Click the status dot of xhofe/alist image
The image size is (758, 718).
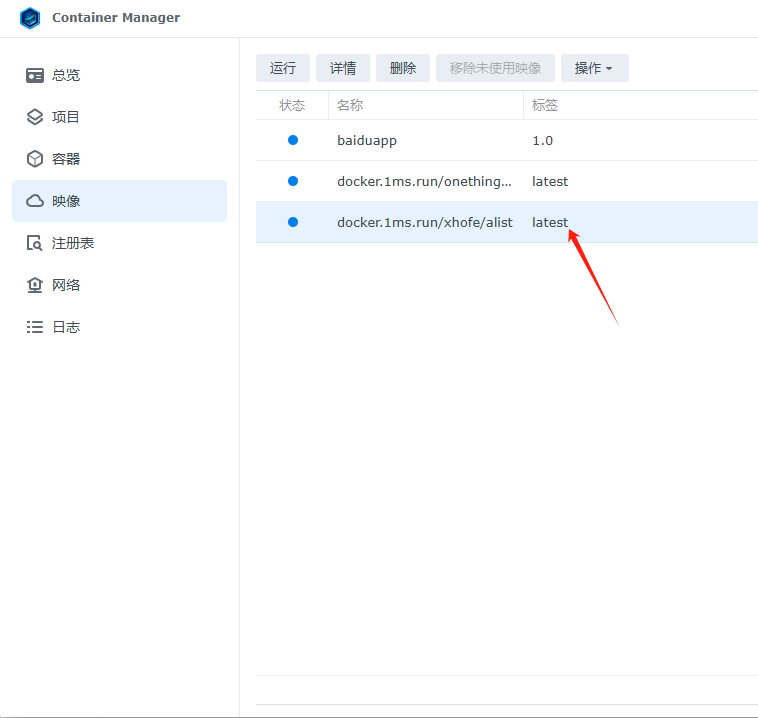point(293,222)
